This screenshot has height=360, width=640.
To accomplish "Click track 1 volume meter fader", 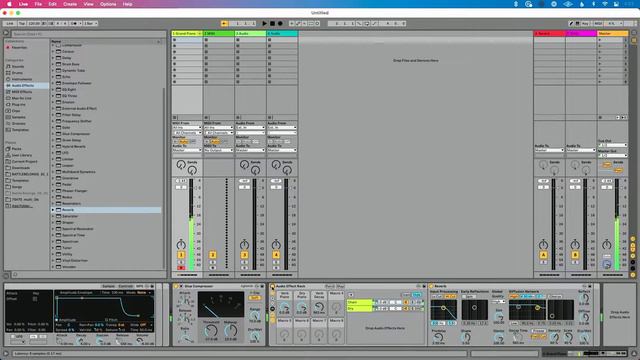I will coord(191,224).
